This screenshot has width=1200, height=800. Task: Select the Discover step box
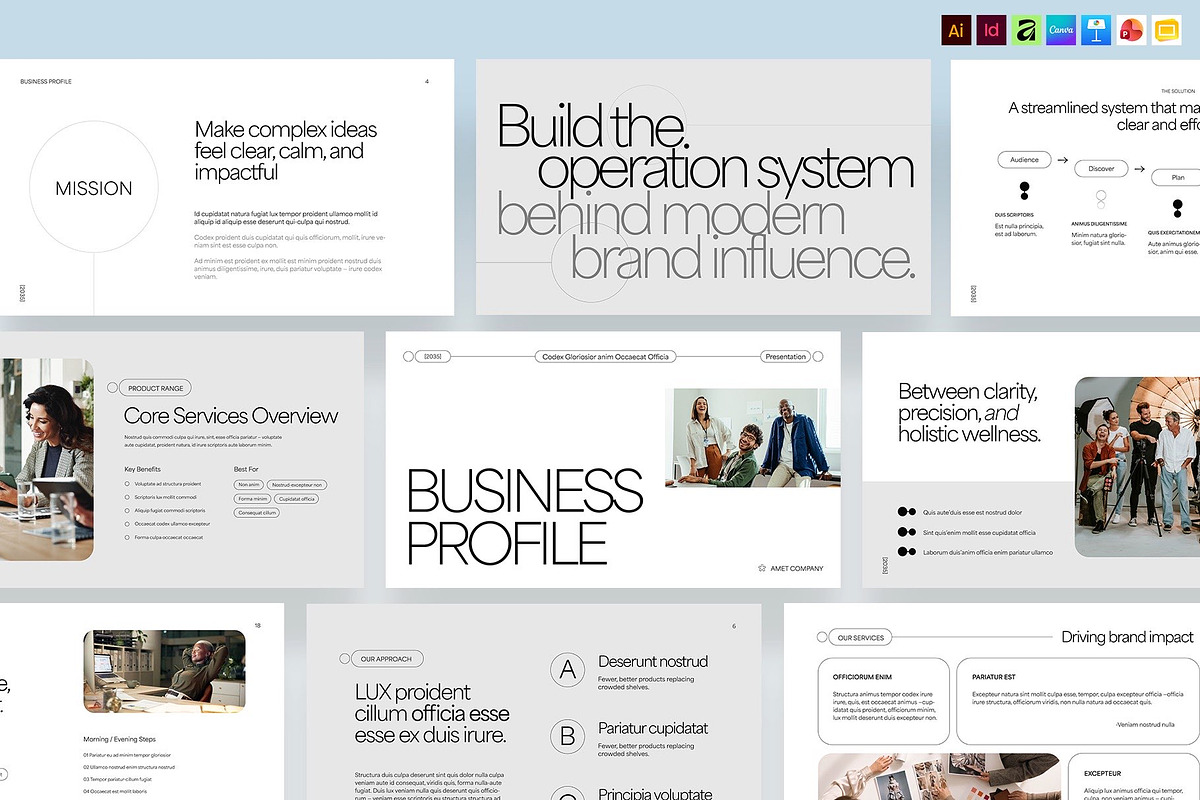(x=1101, y=169)
